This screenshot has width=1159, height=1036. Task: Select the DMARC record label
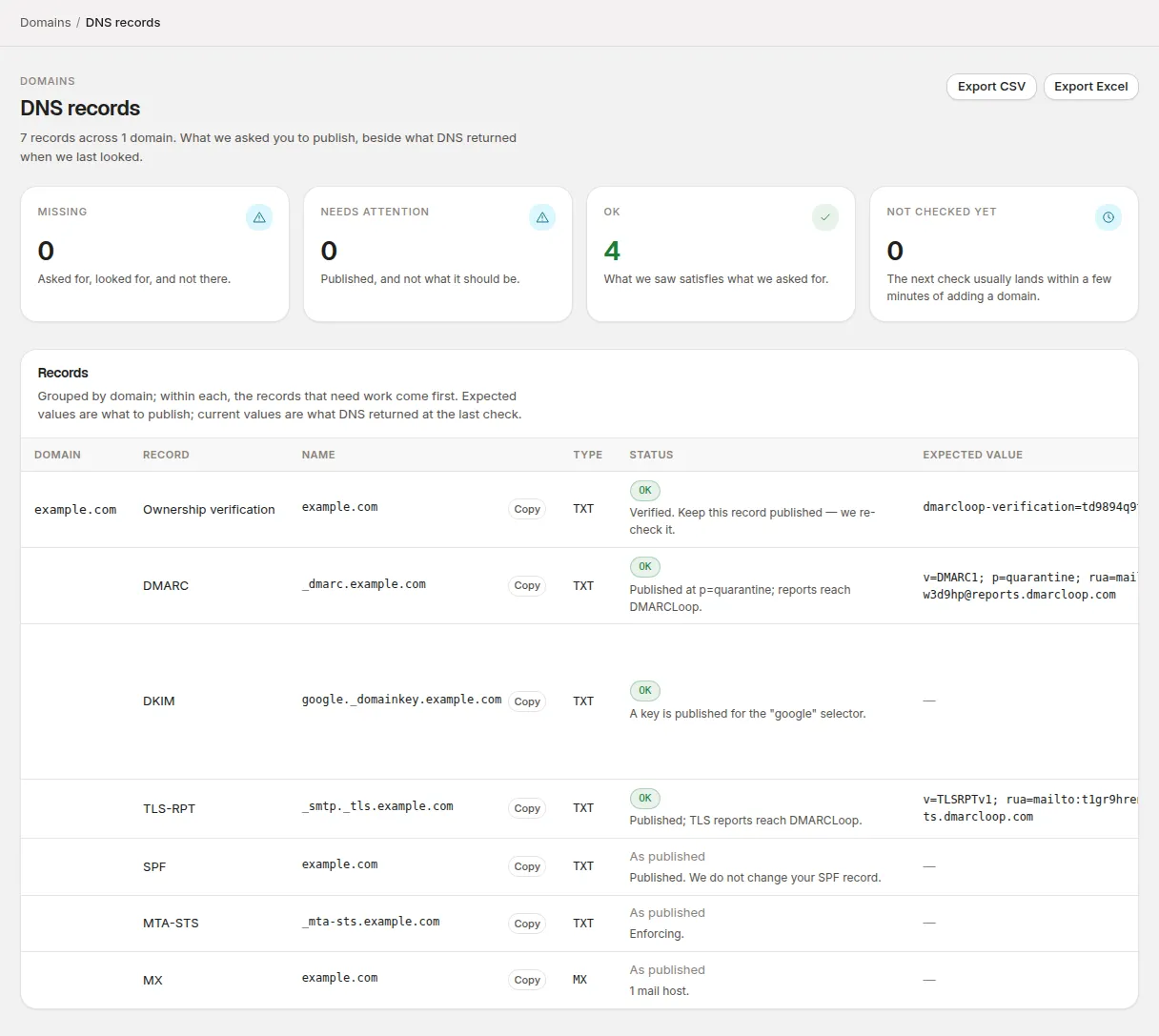166,586
